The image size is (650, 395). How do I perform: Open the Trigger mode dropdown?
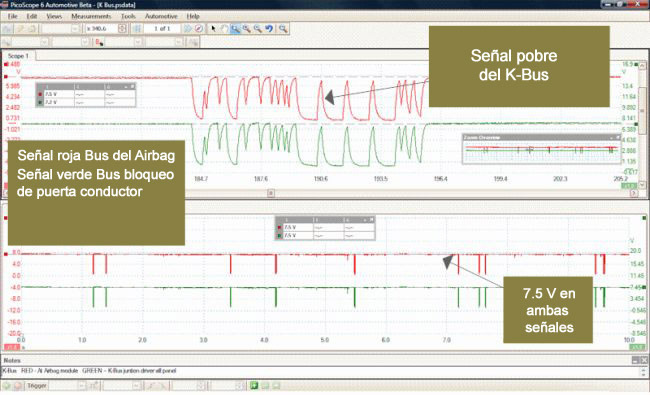point(82,385)
